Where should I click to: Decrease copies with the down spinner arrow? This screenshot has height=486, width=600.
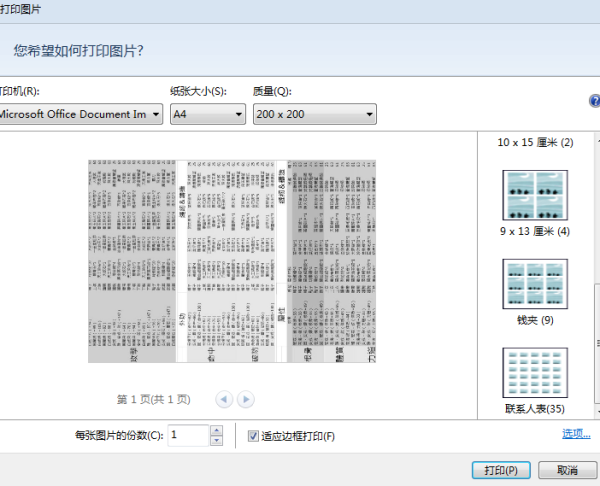(x=216, y=440)
